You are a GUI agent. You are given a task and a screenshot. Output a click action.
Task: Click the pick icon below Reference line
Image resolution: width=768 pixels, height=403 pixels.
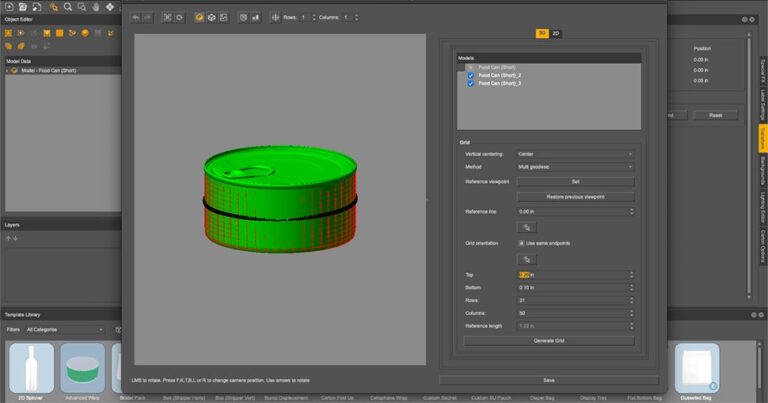[527, 227]
